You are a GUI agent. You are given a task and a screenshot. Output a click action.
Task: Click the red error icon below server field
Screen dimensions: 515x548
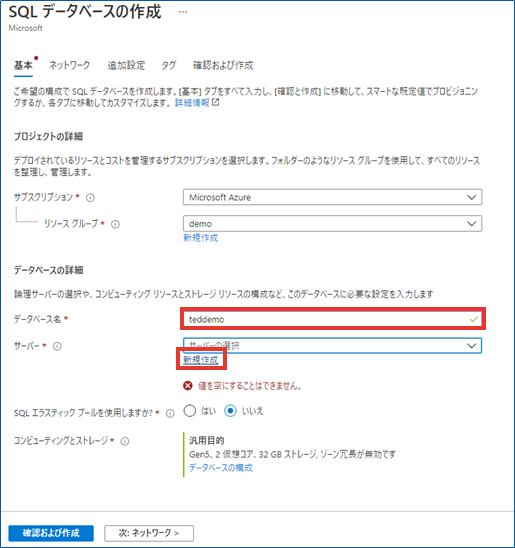coord(188,385)
